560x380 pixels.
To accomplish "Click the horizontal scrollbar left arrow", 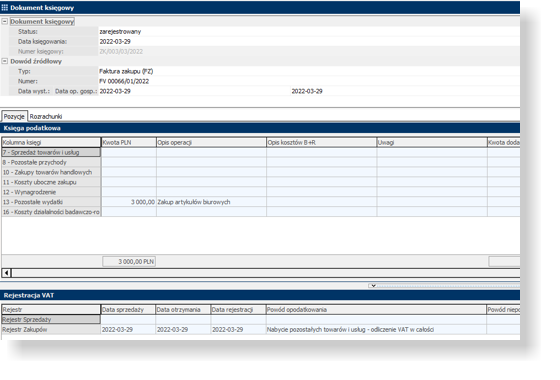I will (6, 273).
